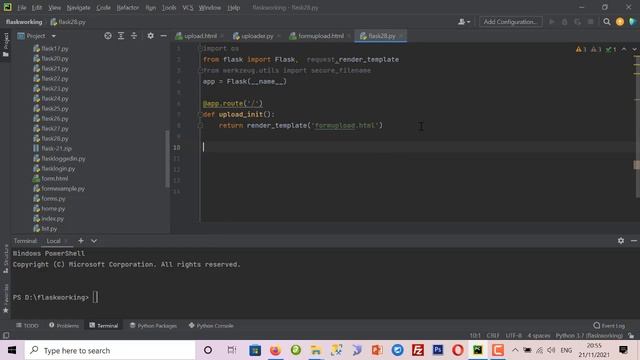Click taskbar search box
The image size is (640, 360).
[x=110, y=350]
